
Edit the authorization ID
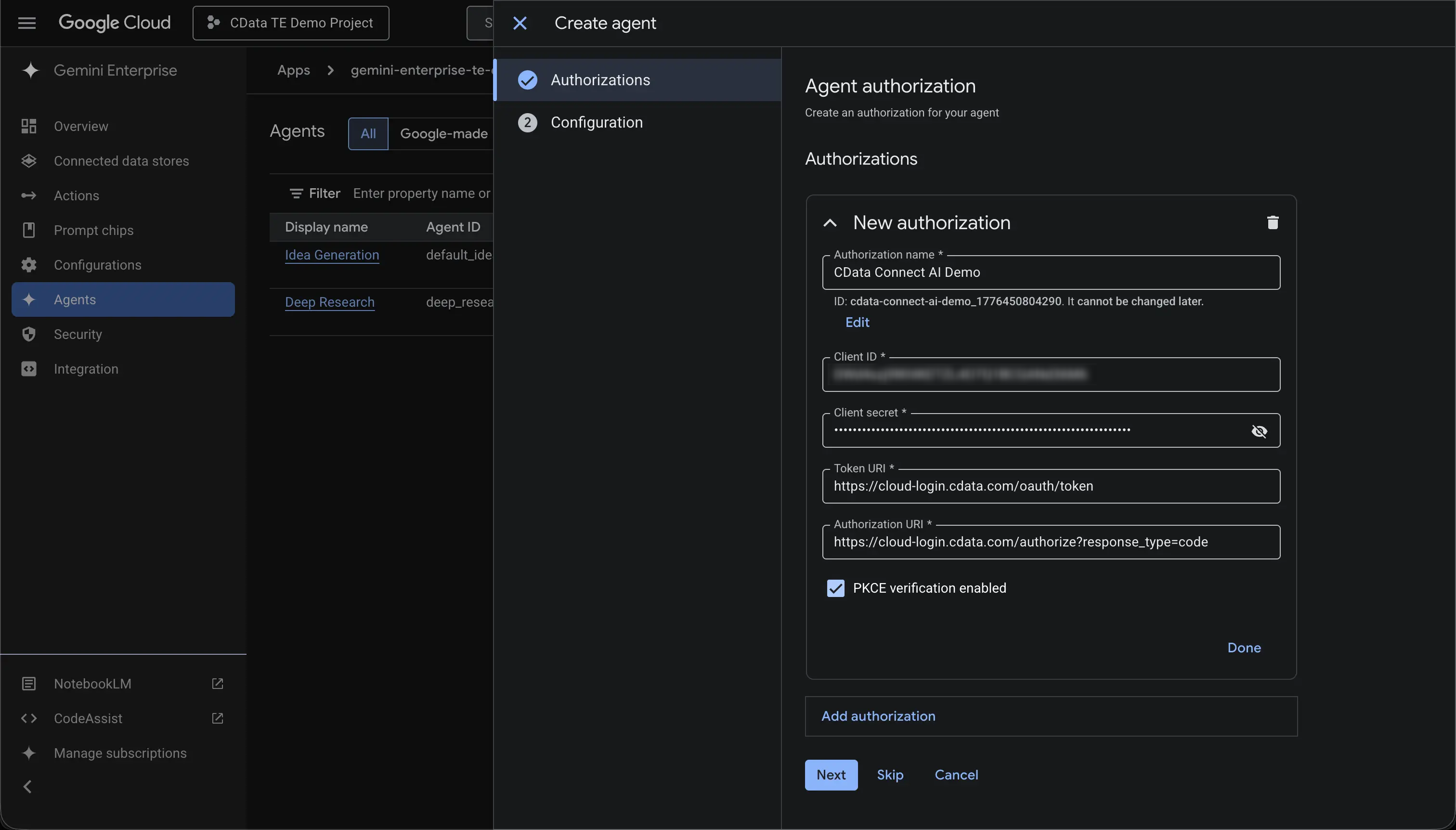click(x=856, y=322)
